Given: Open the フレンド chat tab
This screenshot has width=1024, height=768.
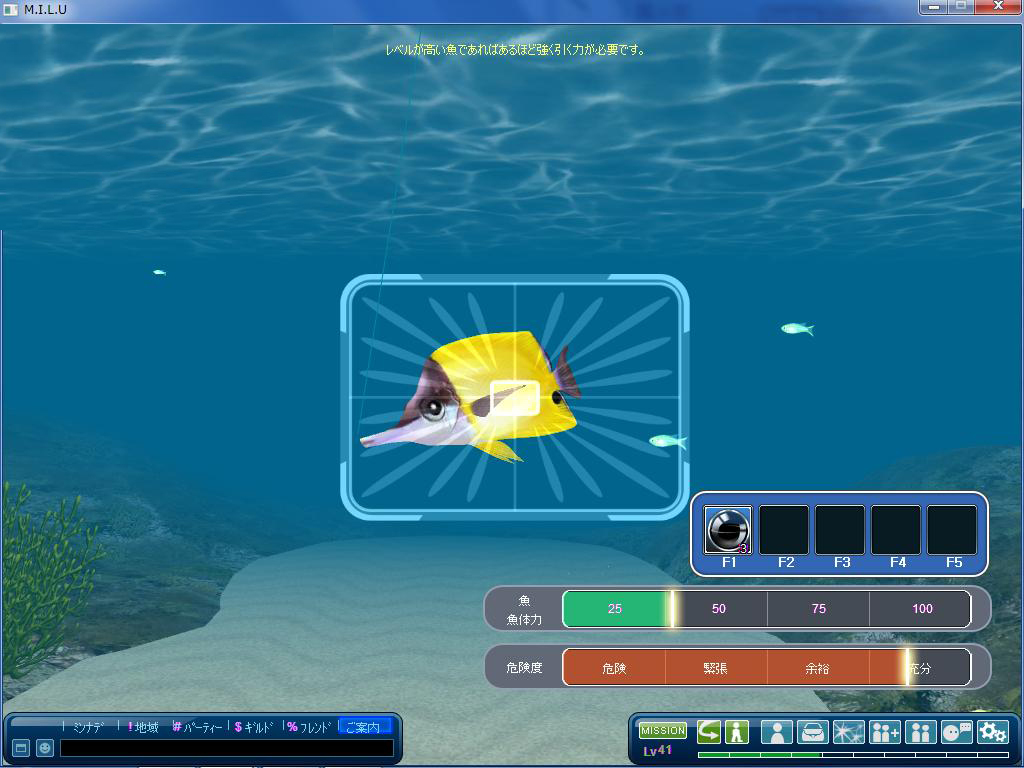Looking at the screenshot, I should point(309,727).
